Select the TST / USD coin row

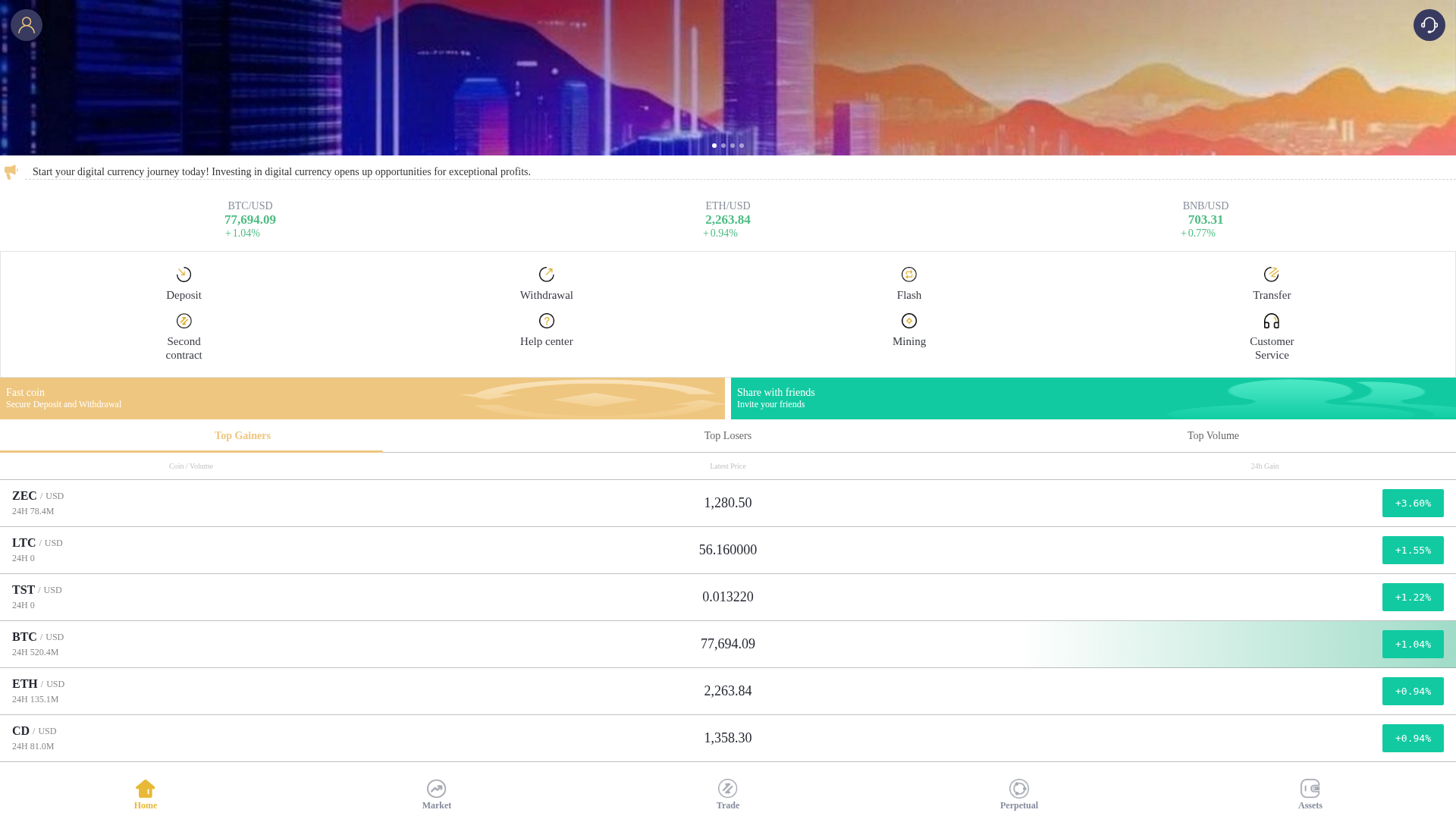click(728, 598)
